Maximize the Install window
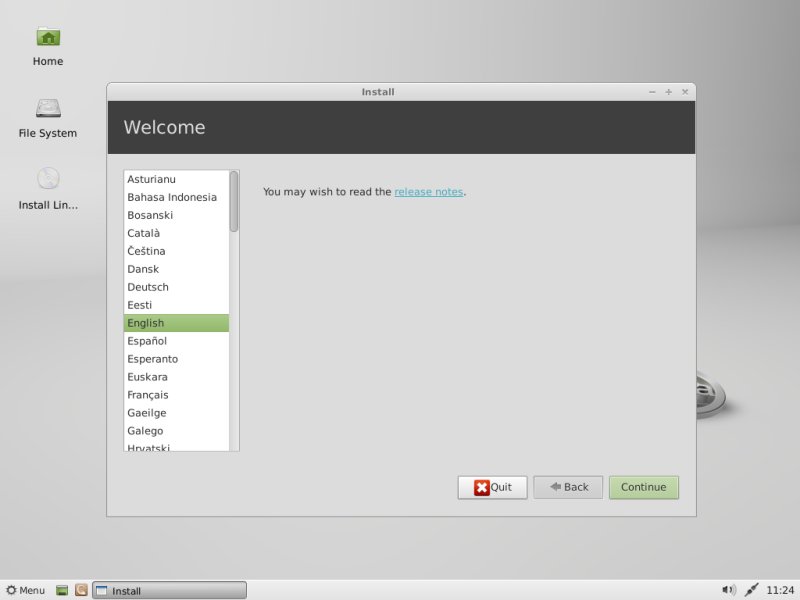Viewport: 800px width, 600px height. point(668,92)
